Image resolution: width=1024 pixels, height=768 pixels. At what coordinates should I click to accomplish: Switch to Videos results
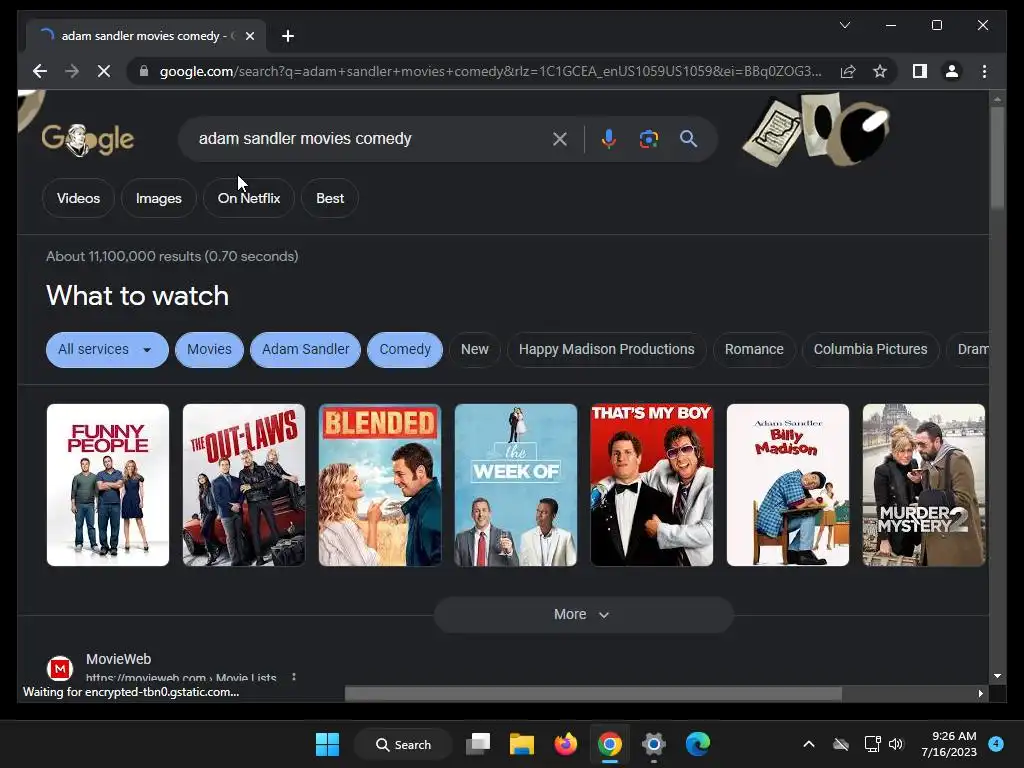click(78, 198)
